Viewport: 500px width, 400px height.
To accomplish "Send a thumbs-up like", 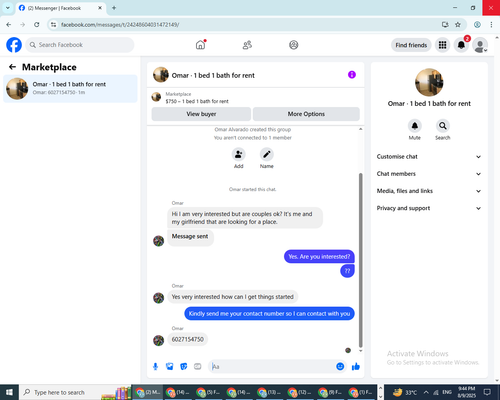I will [356, 367].
